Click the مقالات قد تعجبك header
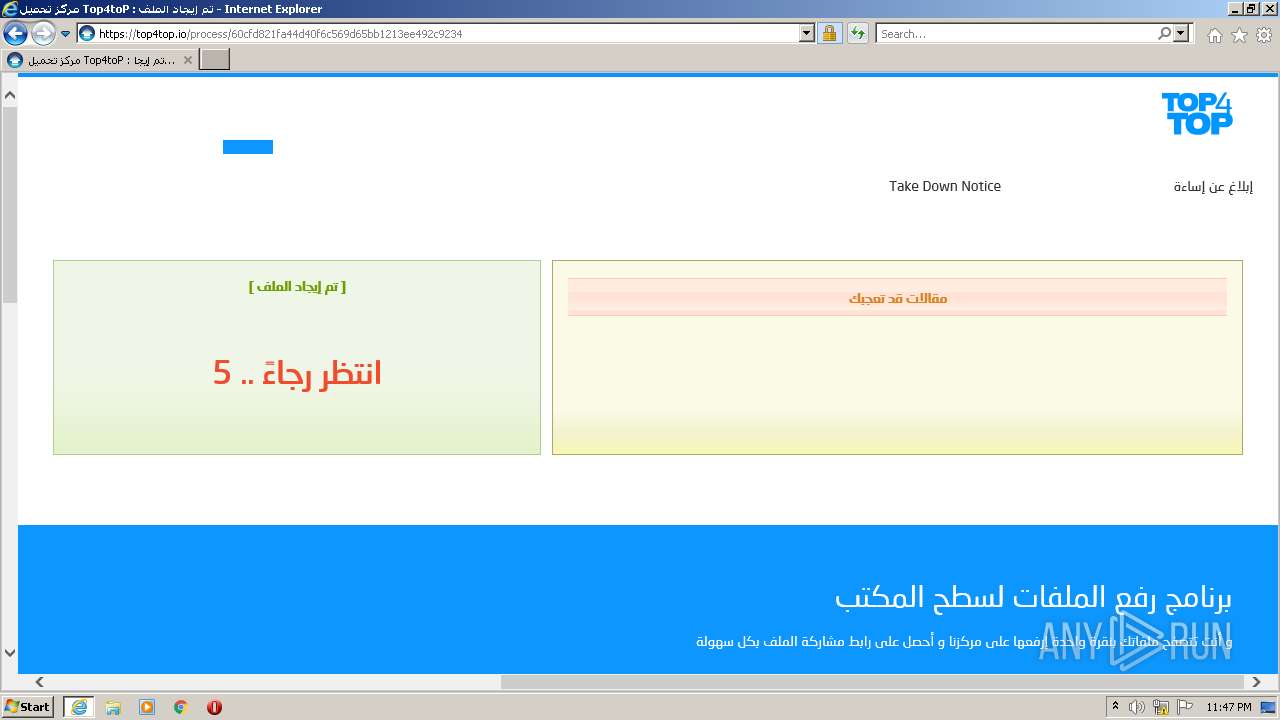 tap(898, 298)
